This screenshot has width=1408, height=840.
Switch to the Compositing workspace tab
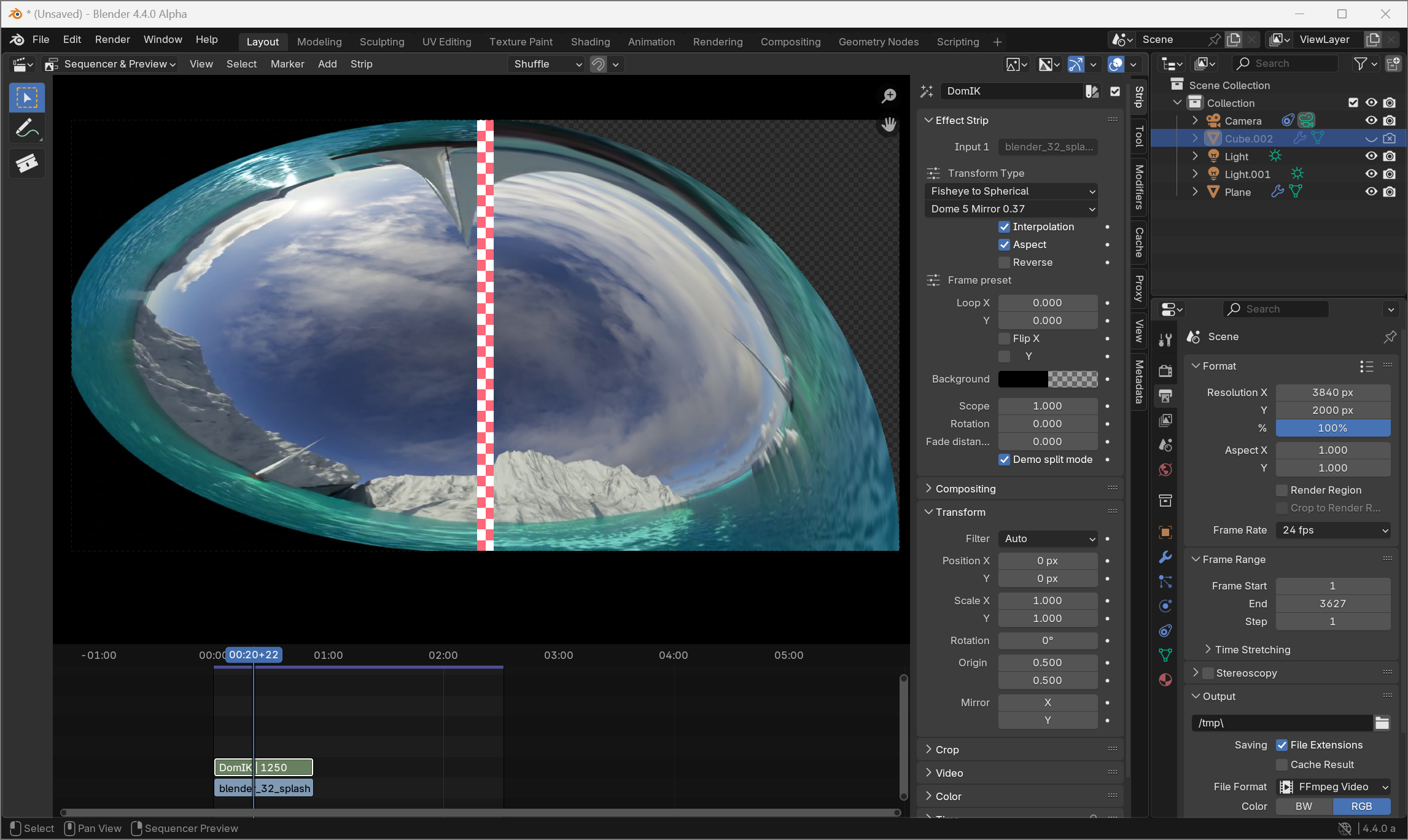click(790, 42)
